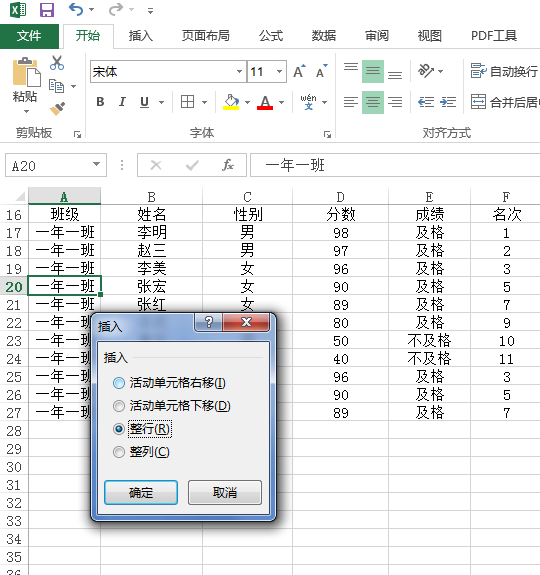Viewport: 540px width, 575px height.
Task: Open the font size dropdown
Action: pyautogui.click(x=279, y=71)
